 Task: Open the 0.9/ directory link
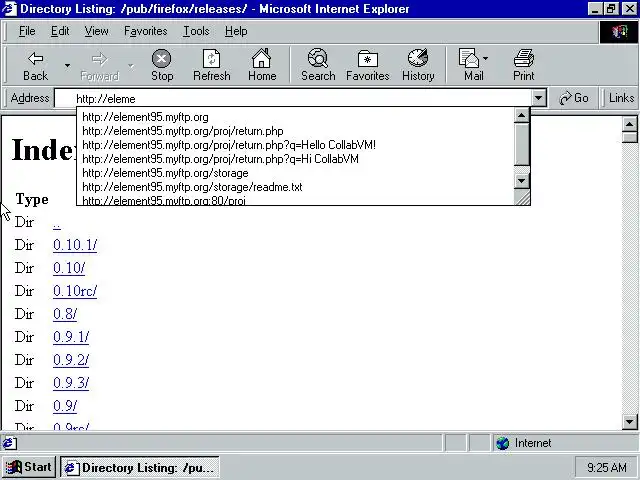[65, 406]
